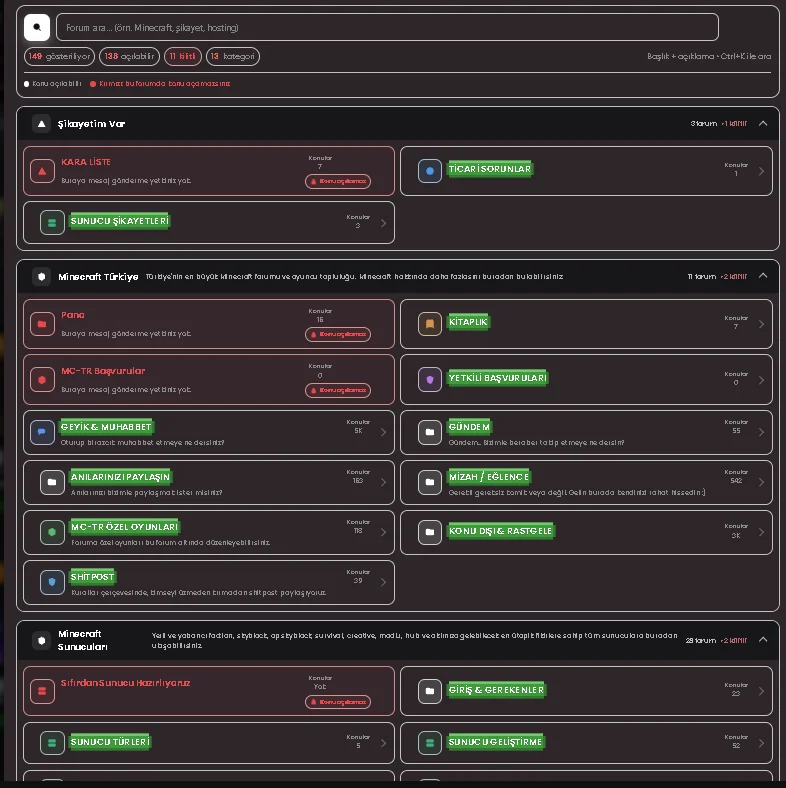786x788 pixels.
Task: Click the Sıfırdan Sunucu Hazırlıyoruz icon
Action: pyautogui.click(x=42, y=692)
